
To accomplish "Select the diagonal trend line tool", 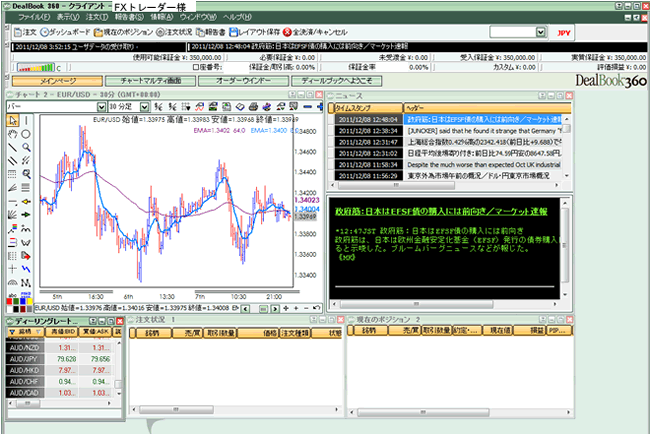I will pyautogui.click(x=13, y=148).
